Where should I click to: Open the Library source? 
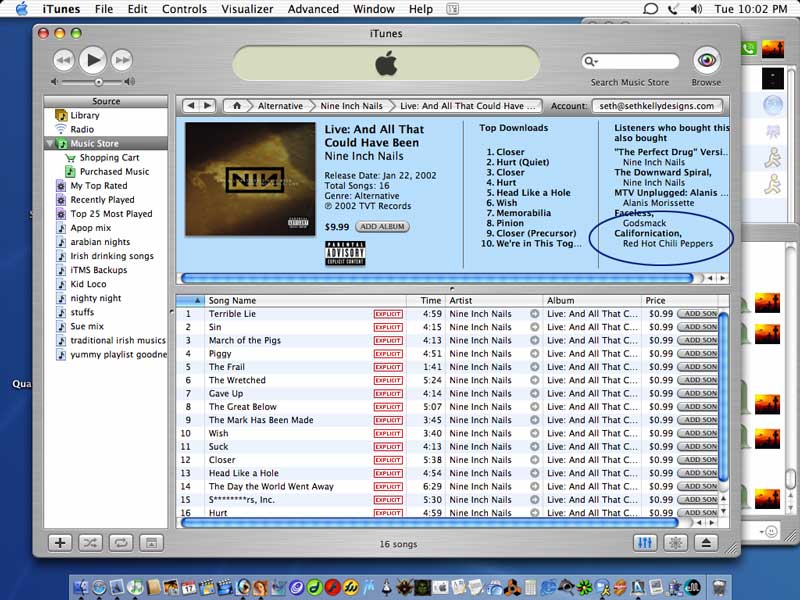(85, 115)
